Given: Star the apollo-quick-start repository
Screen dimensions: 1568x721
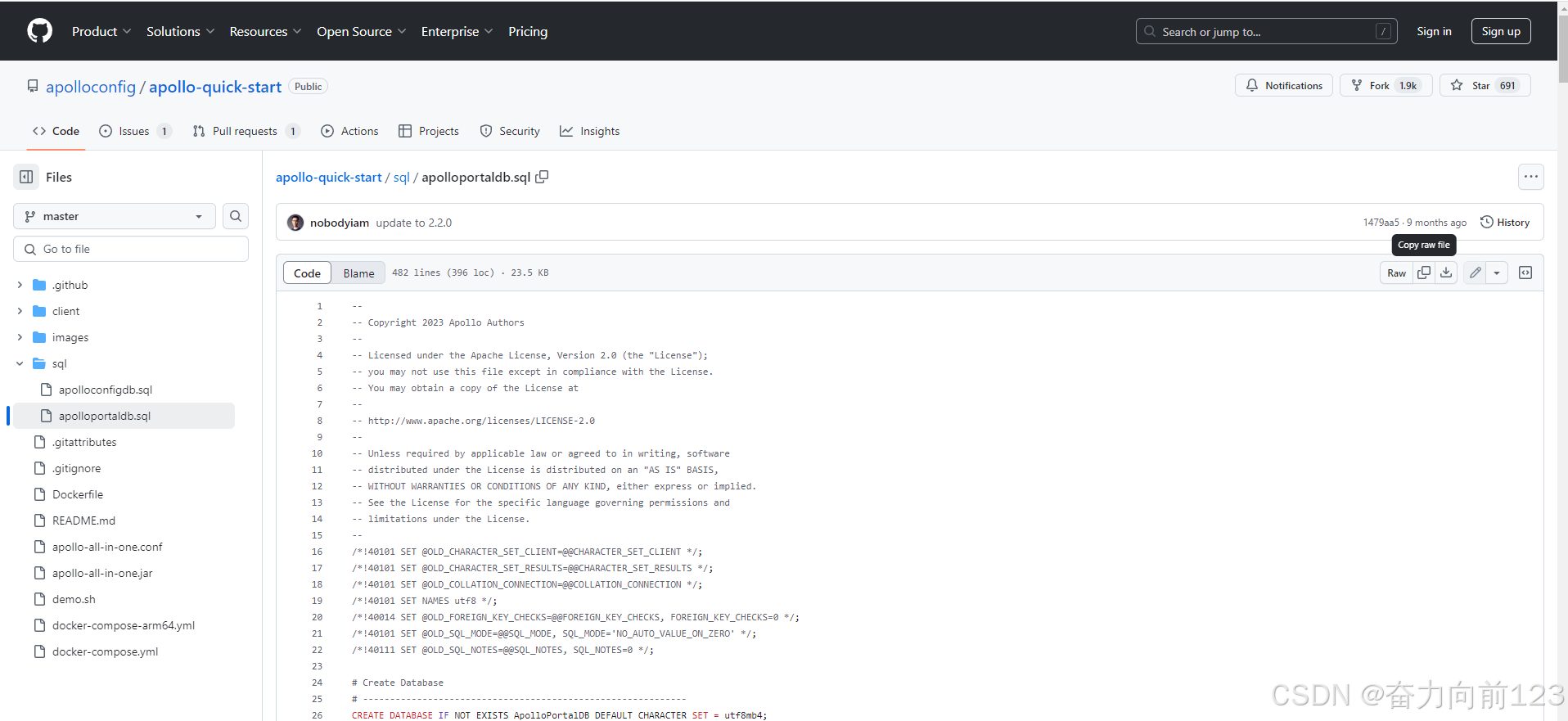Looking at the screenshot, I should 1485,85.
